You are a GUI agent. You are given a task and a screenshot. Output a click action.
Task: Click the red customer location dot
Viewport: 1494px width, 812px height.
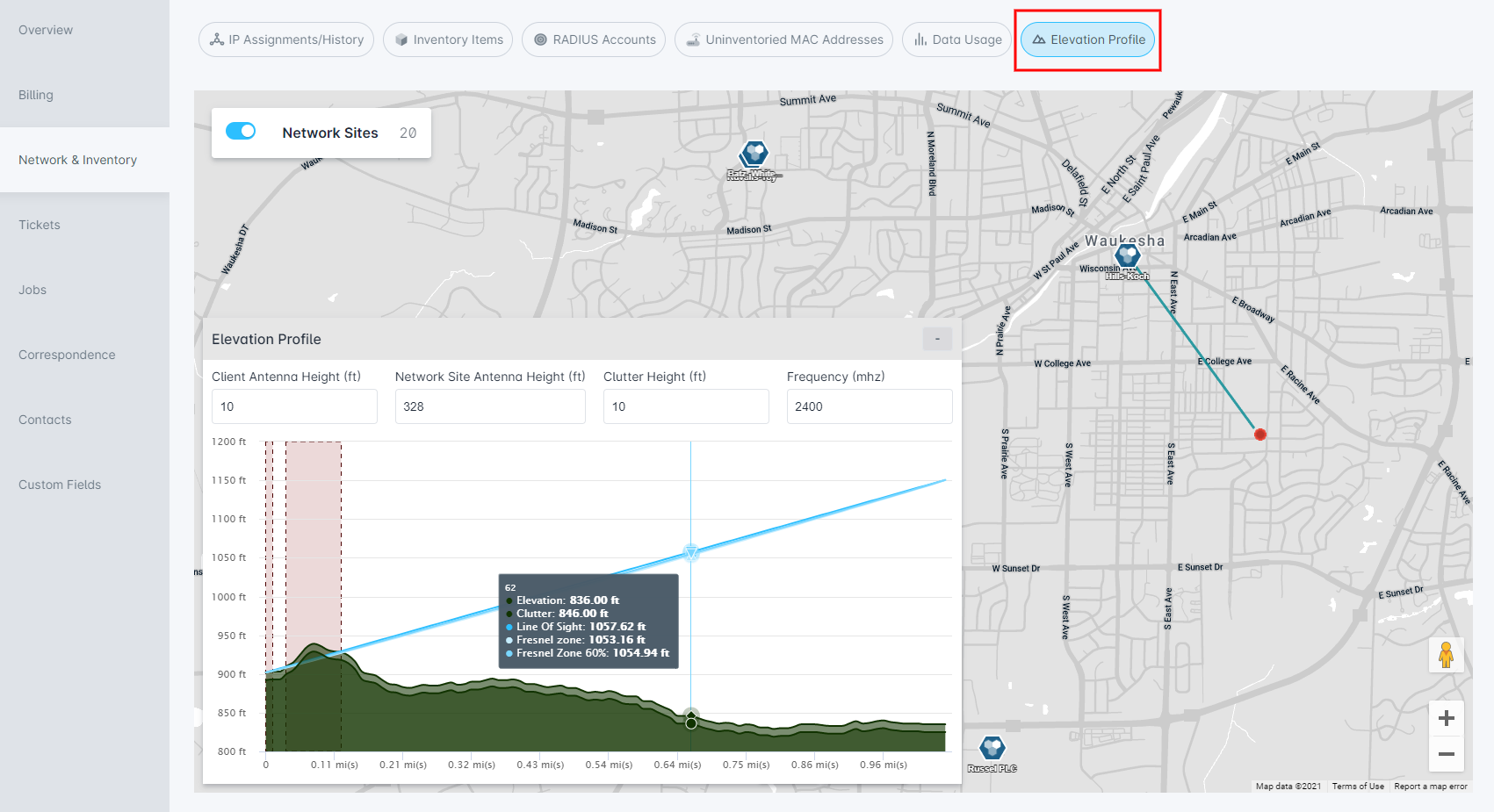coord(1260,435)
